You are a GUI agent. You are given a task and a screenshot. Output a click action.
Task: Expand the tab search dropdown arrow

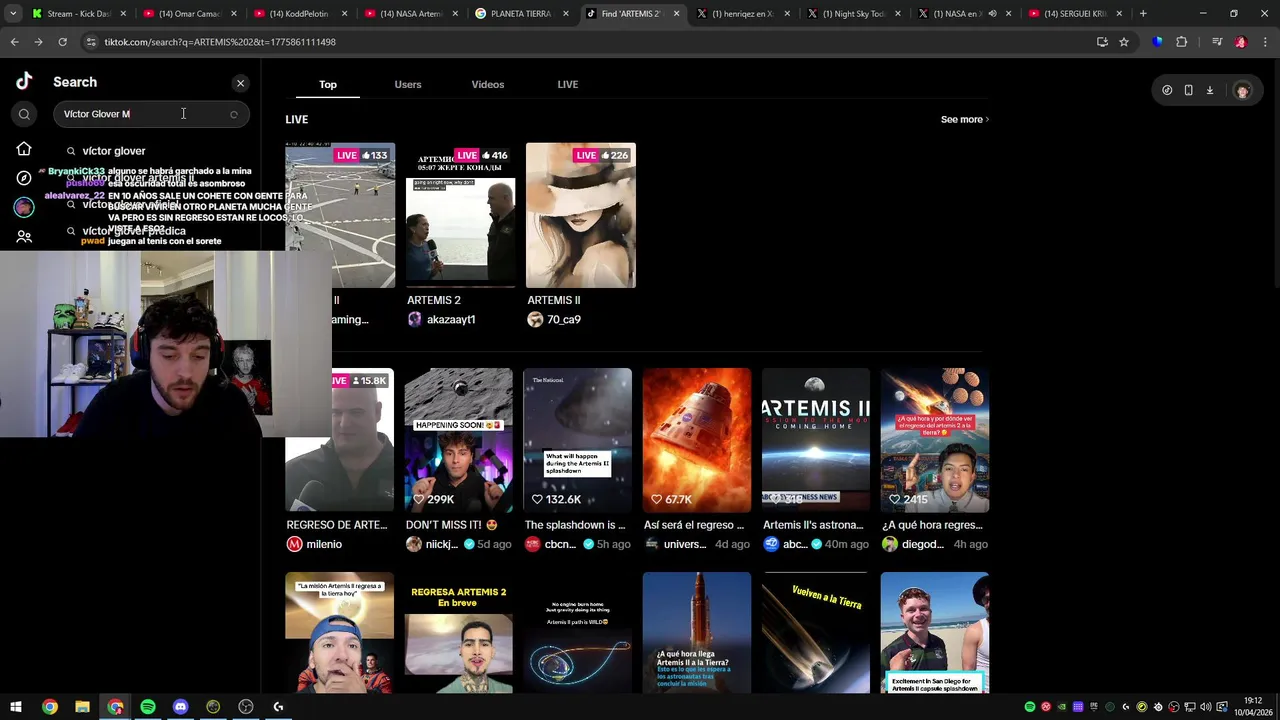tap(13, 14)
